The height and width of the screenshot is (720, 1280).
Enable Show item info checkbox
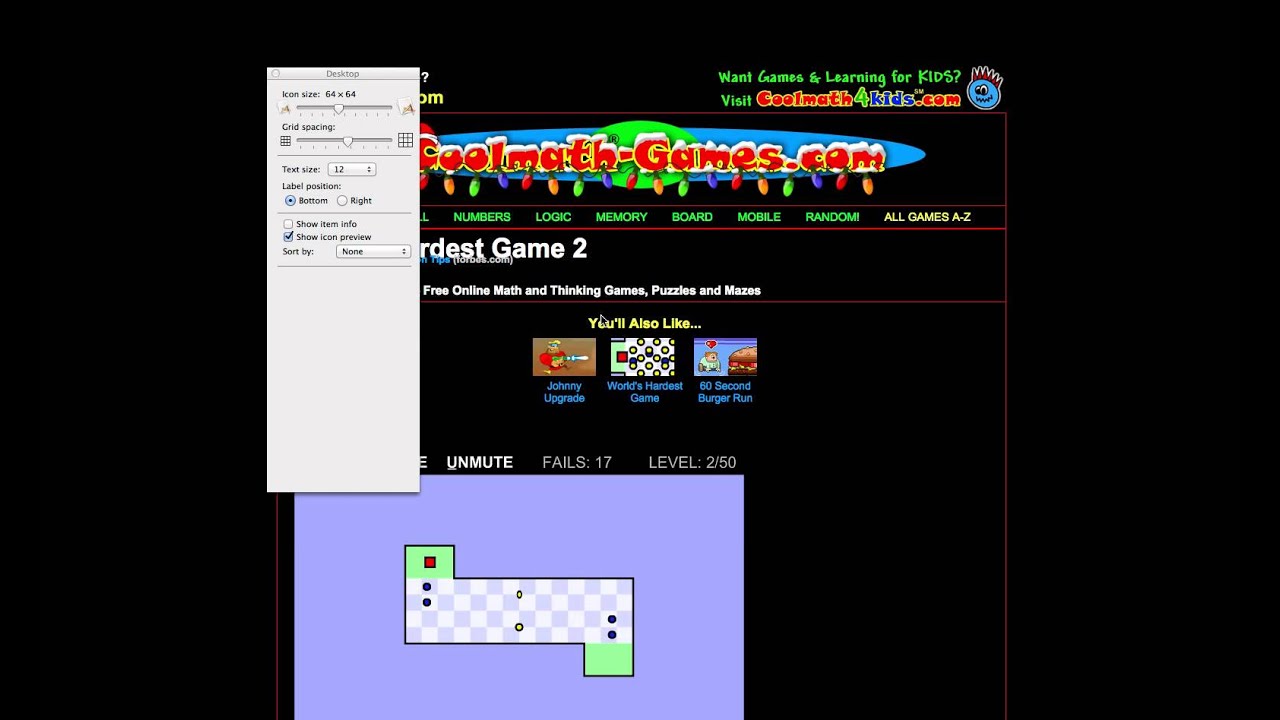(x=288, y=224)
